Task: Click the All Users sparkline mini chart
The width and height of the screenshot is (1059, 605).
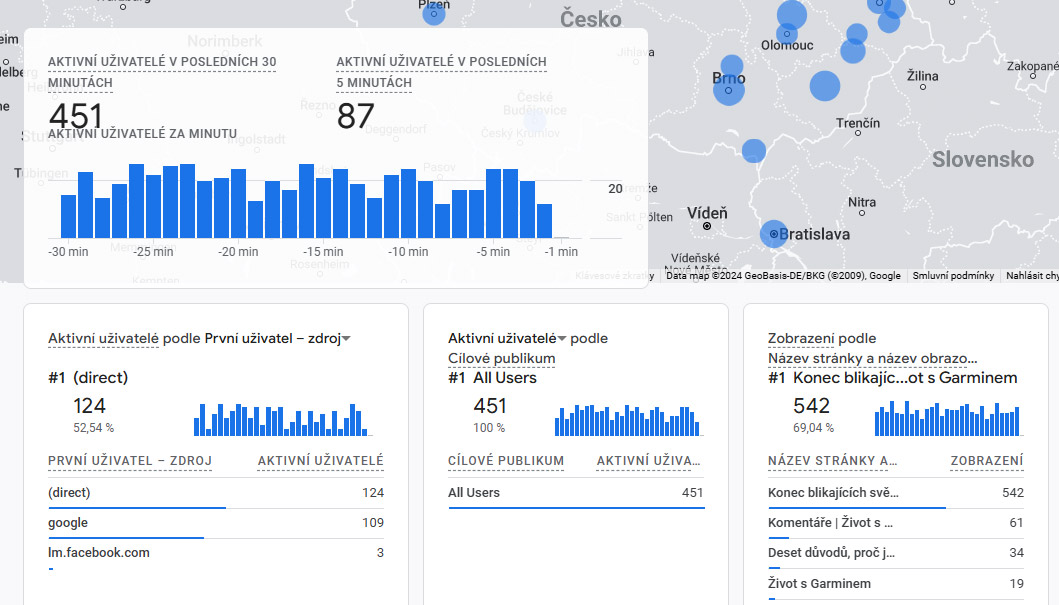Action: (x=627, y=420)
